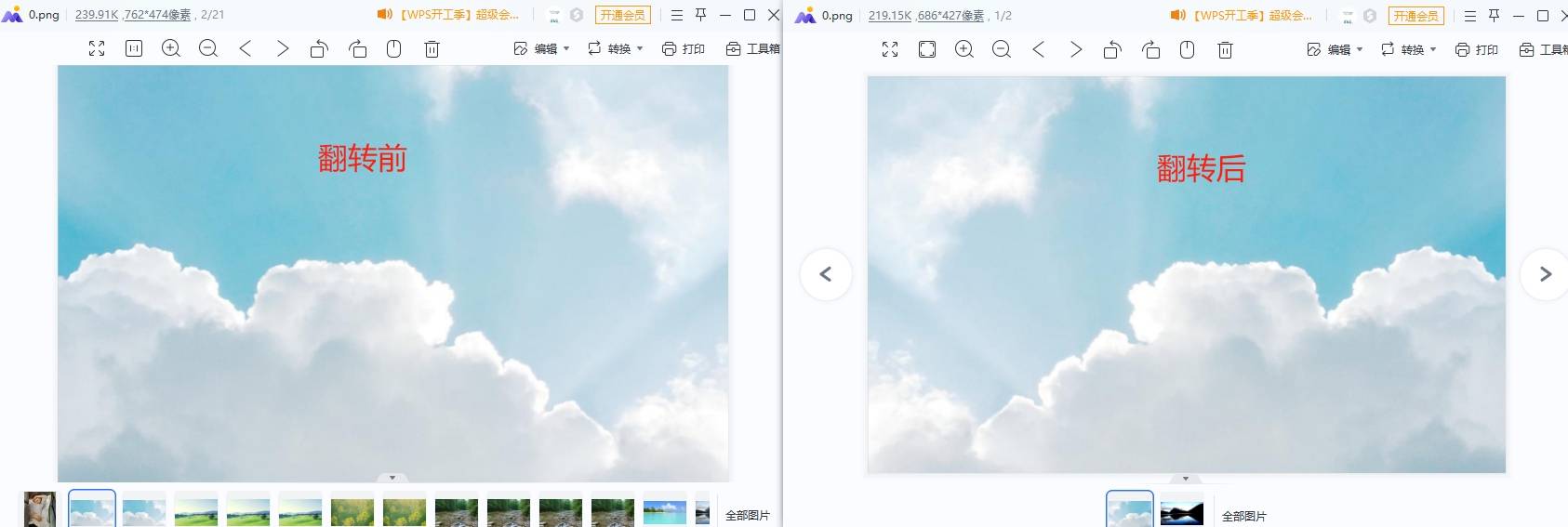The image size is (1568, 527).
Task: Select the highlighted sky thumbnail in right strip
Action: pyautogui.click(x=1130, y=510)
